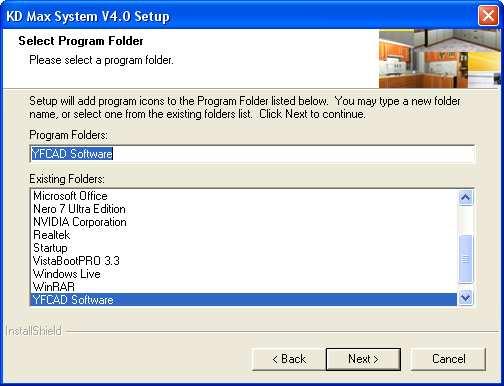This screenshot has width=504, height=386.
Task: Select Nero 7 Ultra Edition folder
Action: coord(243,209)
